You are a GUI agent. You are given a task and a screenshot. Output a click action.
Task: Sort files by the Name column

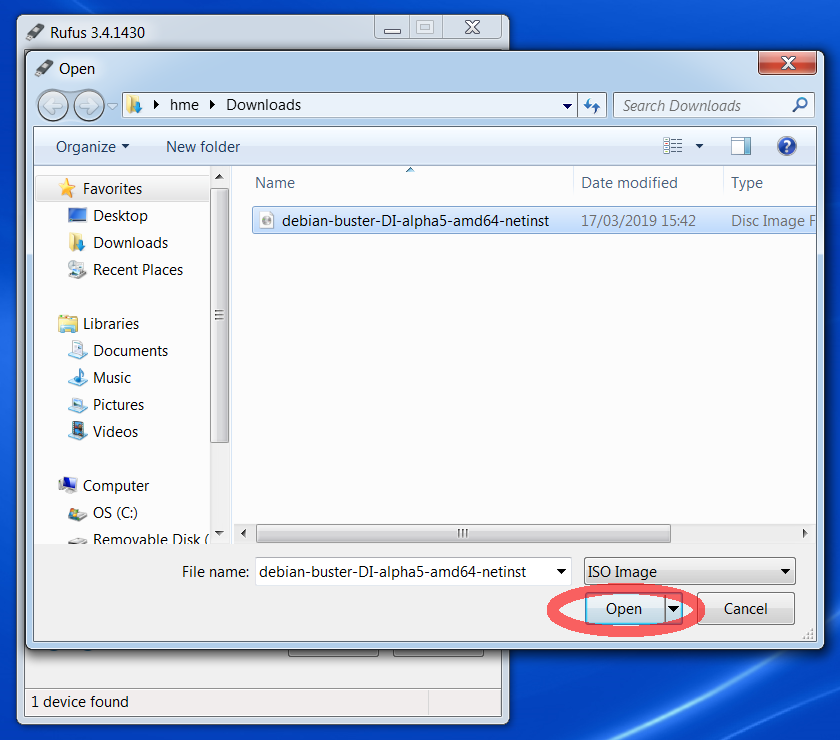275,183
